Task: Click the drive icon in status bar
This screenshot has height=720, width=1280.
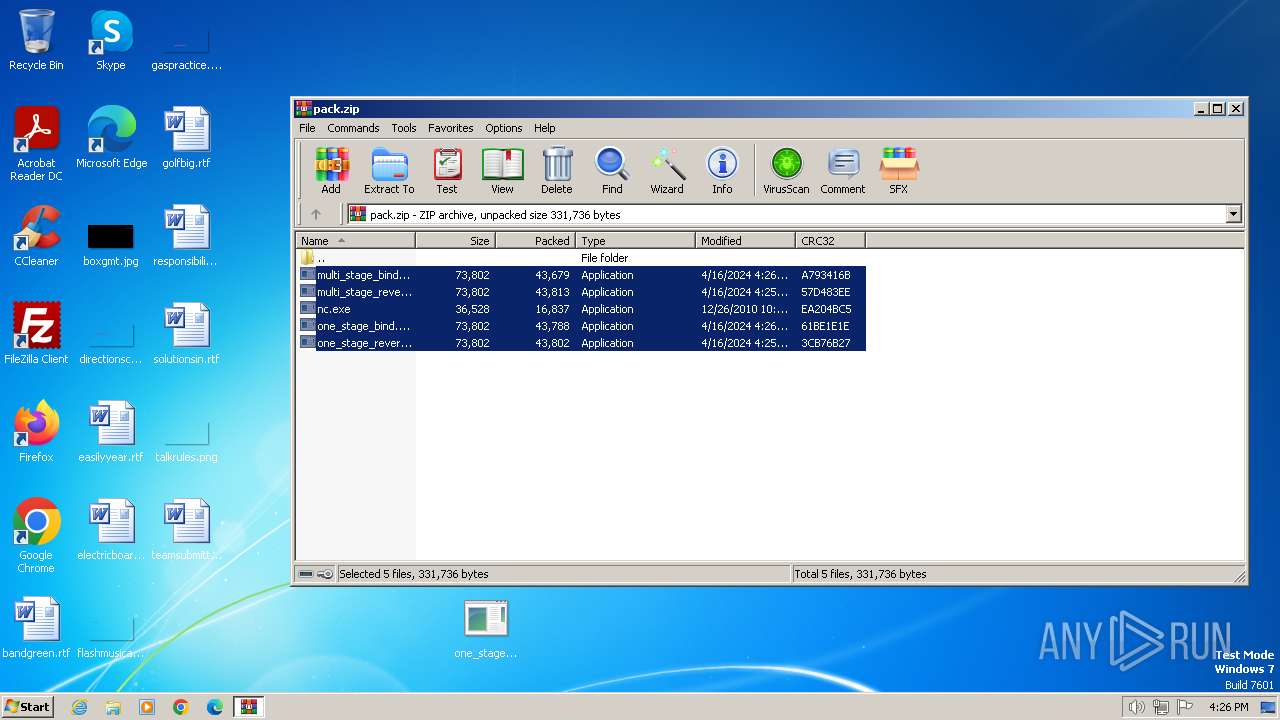Action: point(306,574)
